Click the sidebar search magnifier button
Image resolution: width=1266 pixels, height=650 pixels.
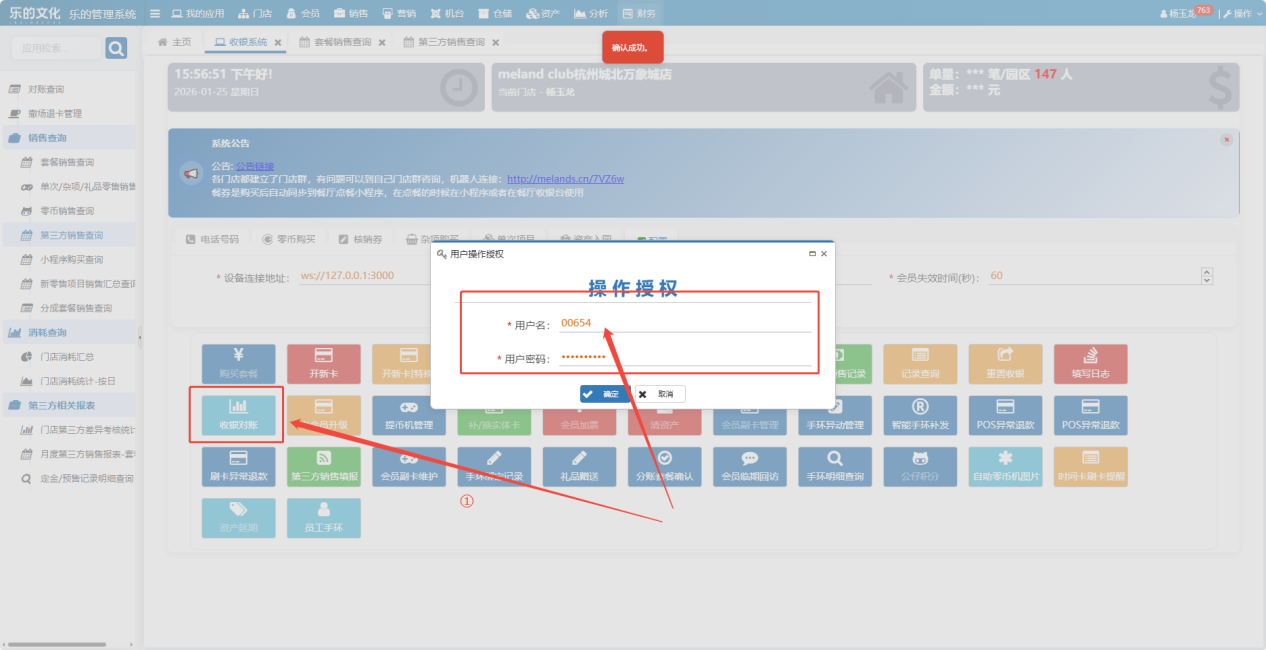pos(116,48)
